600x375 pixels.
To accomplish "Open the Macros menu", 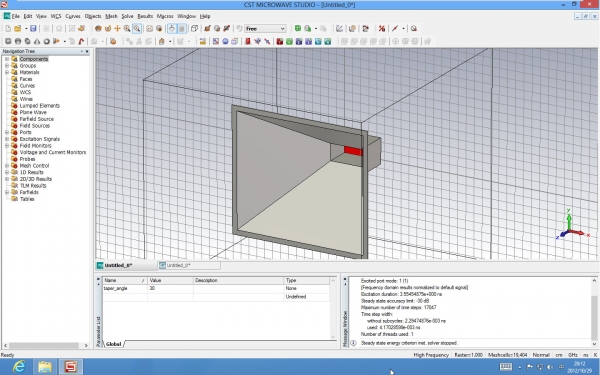I will [x=165, y=16].
